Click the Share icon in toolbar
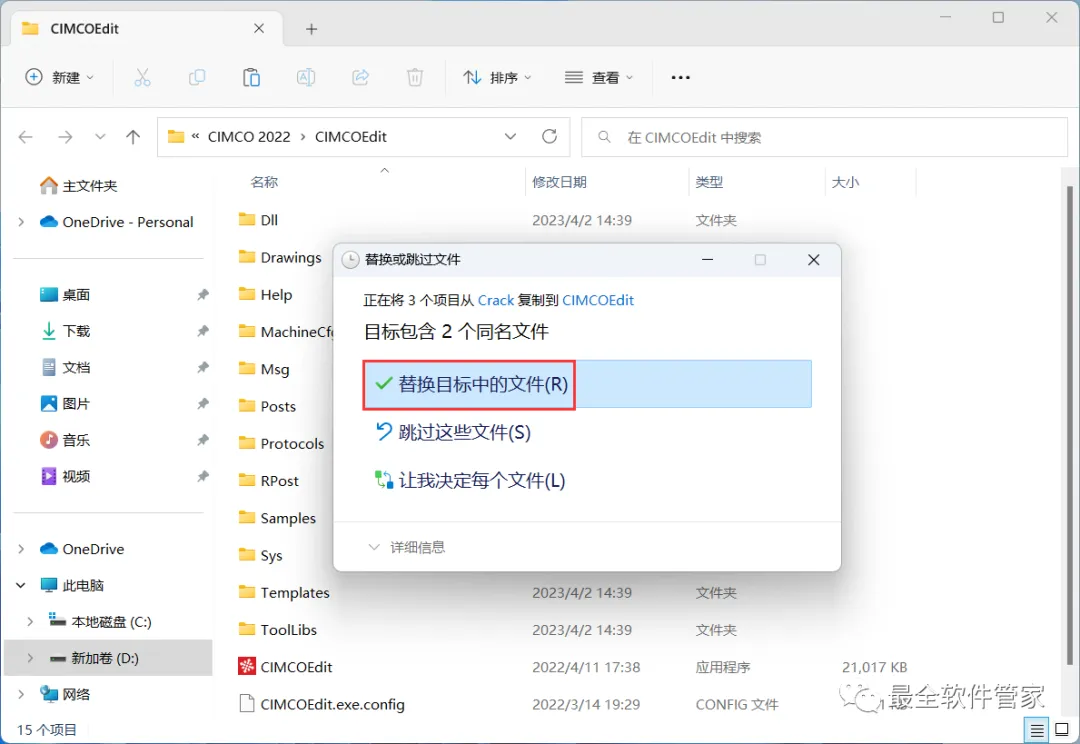 360,77
